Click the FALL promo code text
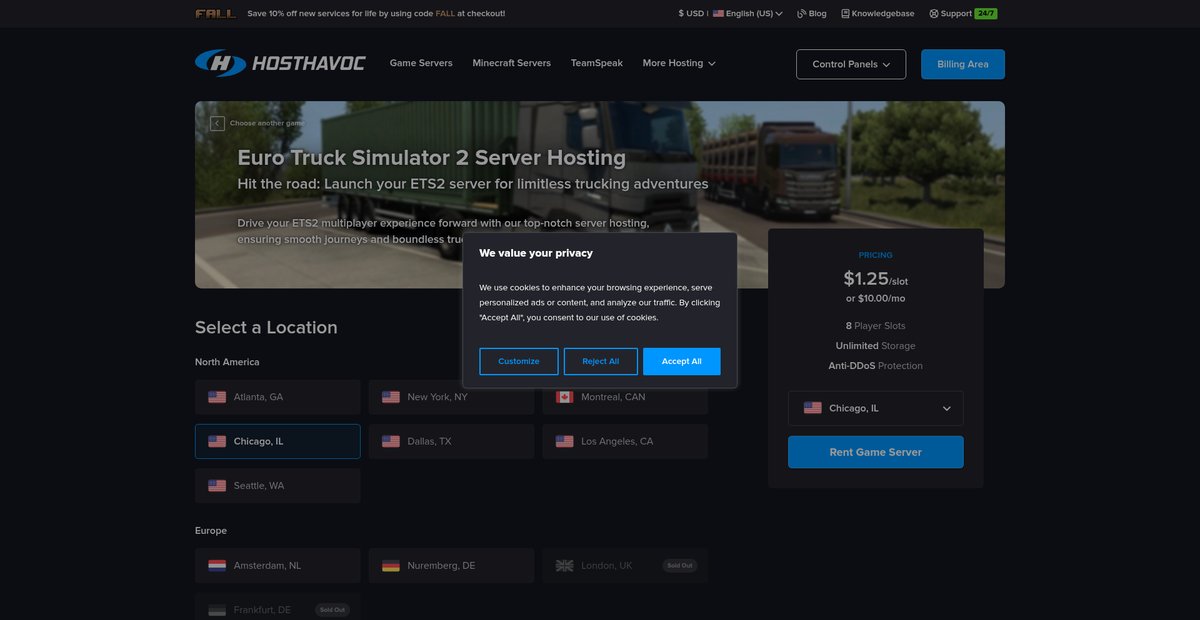 (x=446, y=14)
